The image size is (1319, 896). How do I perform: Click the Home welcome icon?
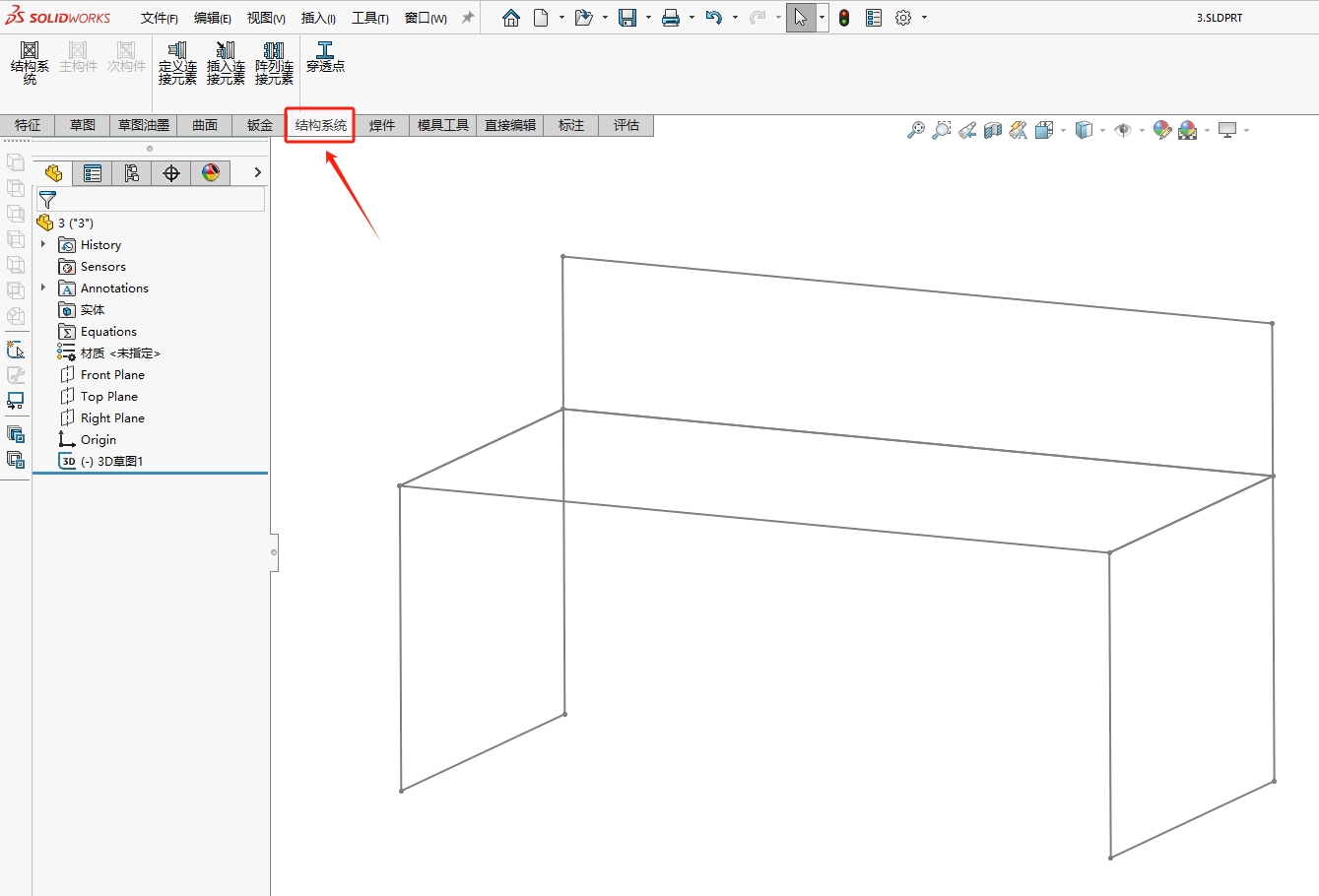coord(511,18)
